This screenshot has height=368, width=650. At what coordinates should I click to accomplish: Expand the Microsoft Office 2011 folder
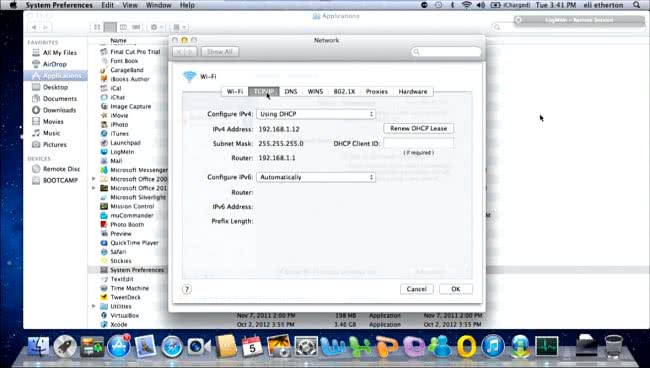pos(94,188)
